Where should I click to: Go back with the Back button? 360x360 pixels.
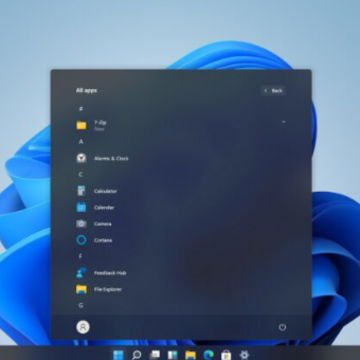click(x=273, y=91)
